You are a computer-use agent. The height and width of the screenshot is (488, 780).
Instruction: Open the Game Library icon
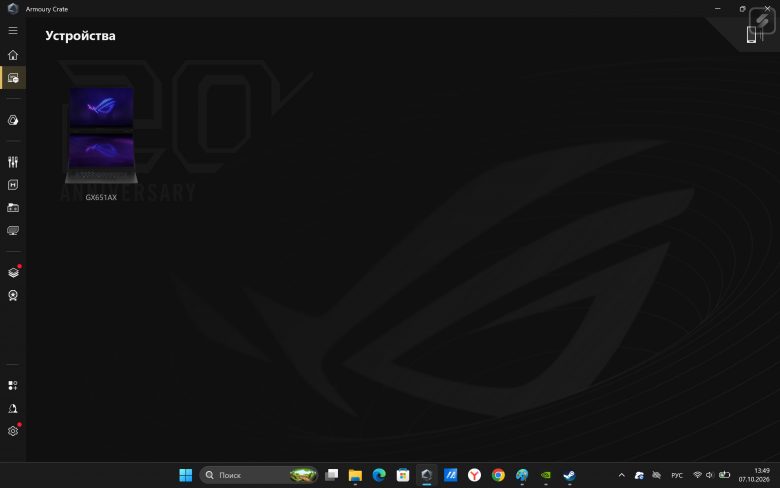tap(13, 208)
